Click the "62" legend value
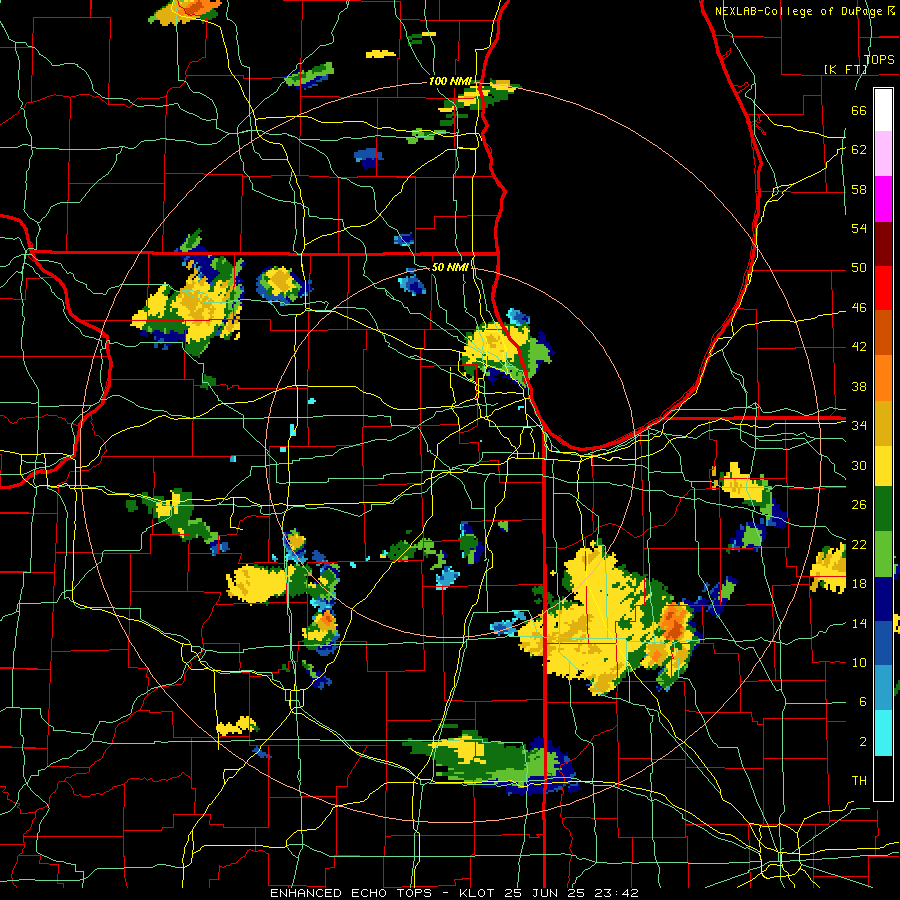The width and height of the screenshot is (900, 900). pyautogui.click(x=859, y=150)
